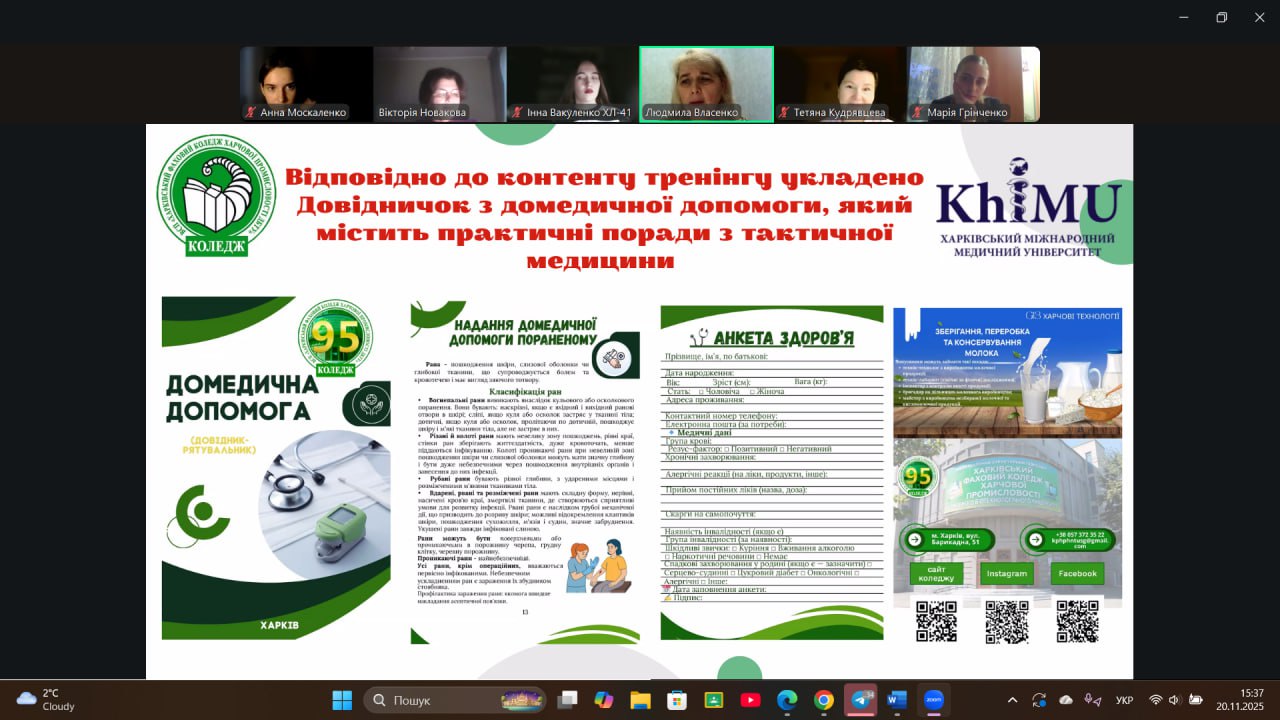
Task: Open Task View in taskbar
Action: coord(567,700)
